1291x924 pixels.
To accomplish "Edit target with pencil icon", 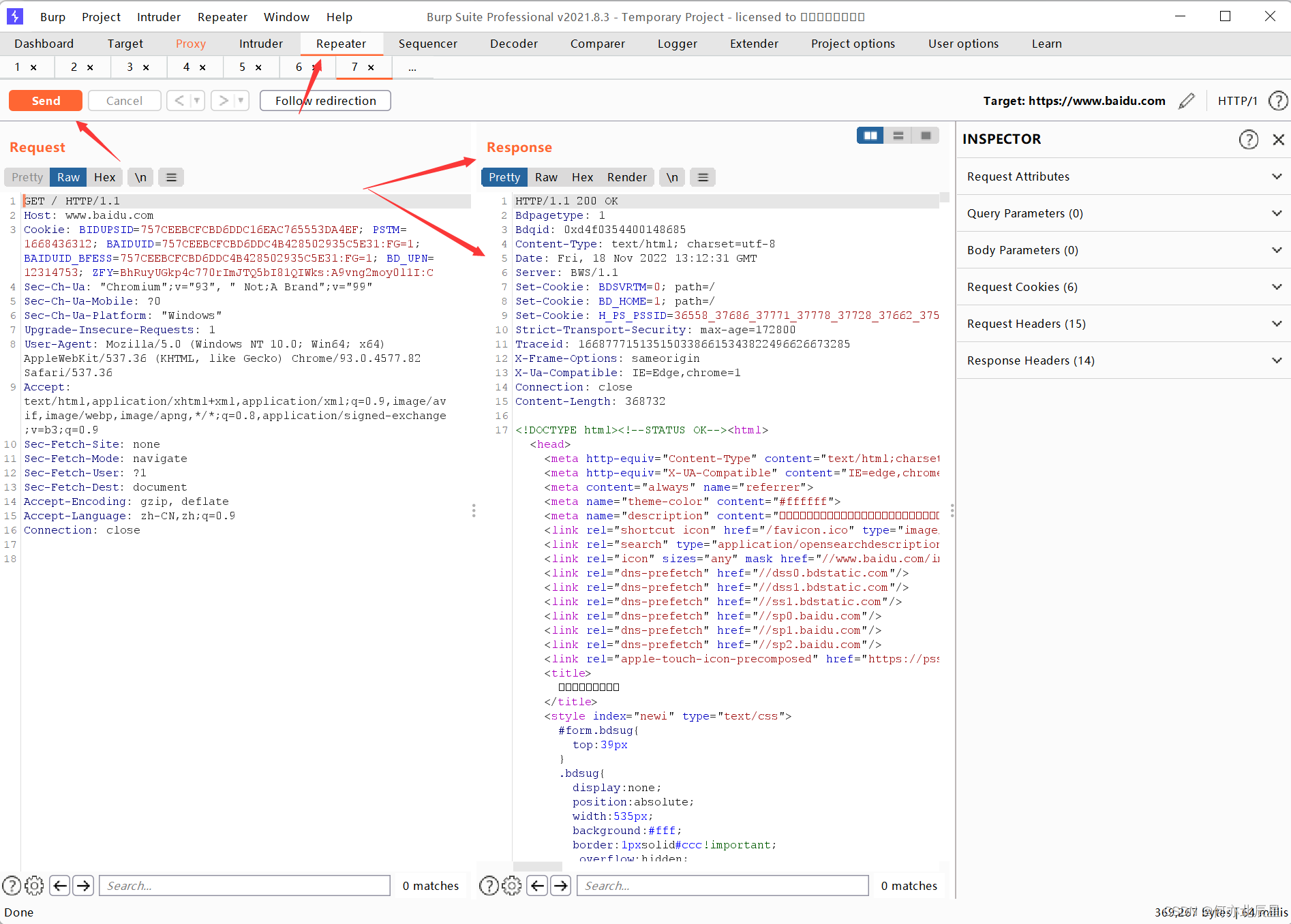I will [1187, 101].
